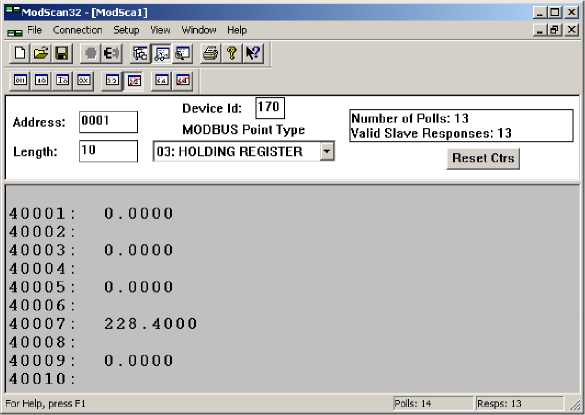Open the Data Definition toolbar icon
This screenshot has width=585, height=415.
tap(140, 53)
